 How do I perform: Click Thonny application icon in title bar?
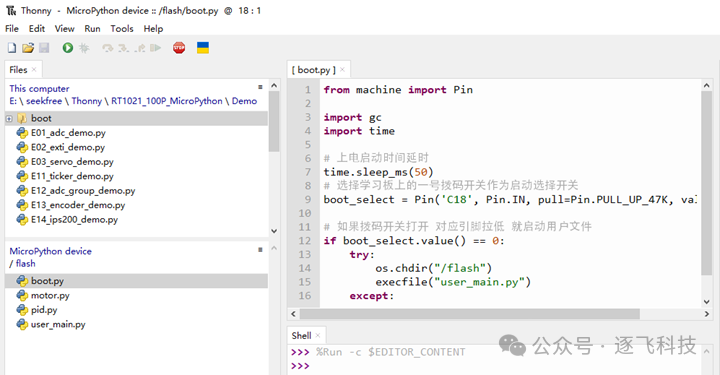click(11, 10)
